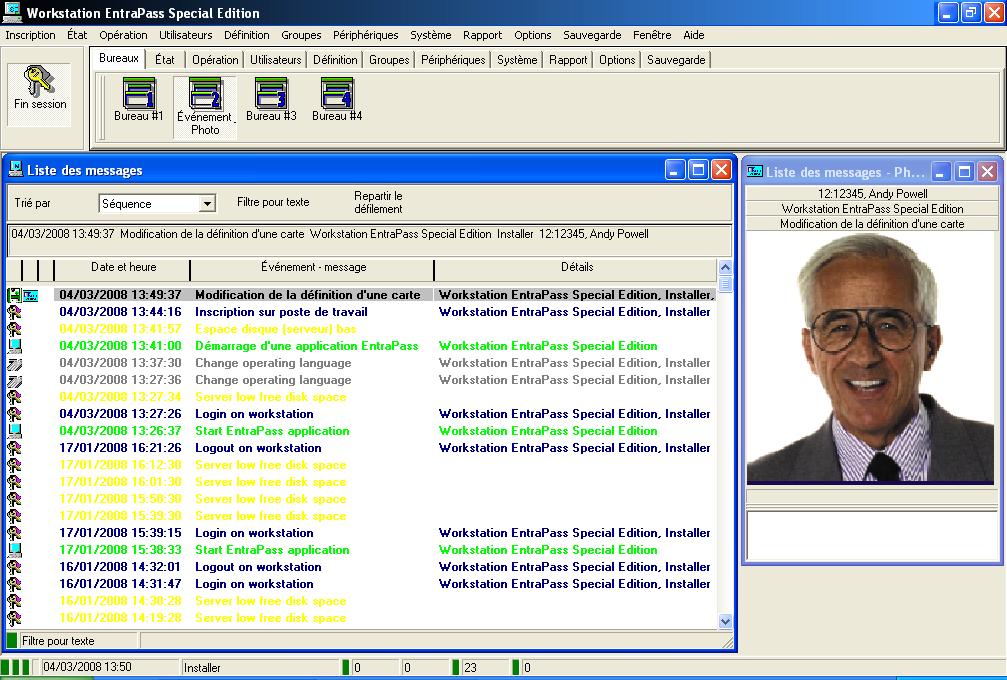This screenshot has width=1007, height=680.
Task: Open the Périphériques menu in the menu bar
Action: pyautogui.click(x=365, y=35)
